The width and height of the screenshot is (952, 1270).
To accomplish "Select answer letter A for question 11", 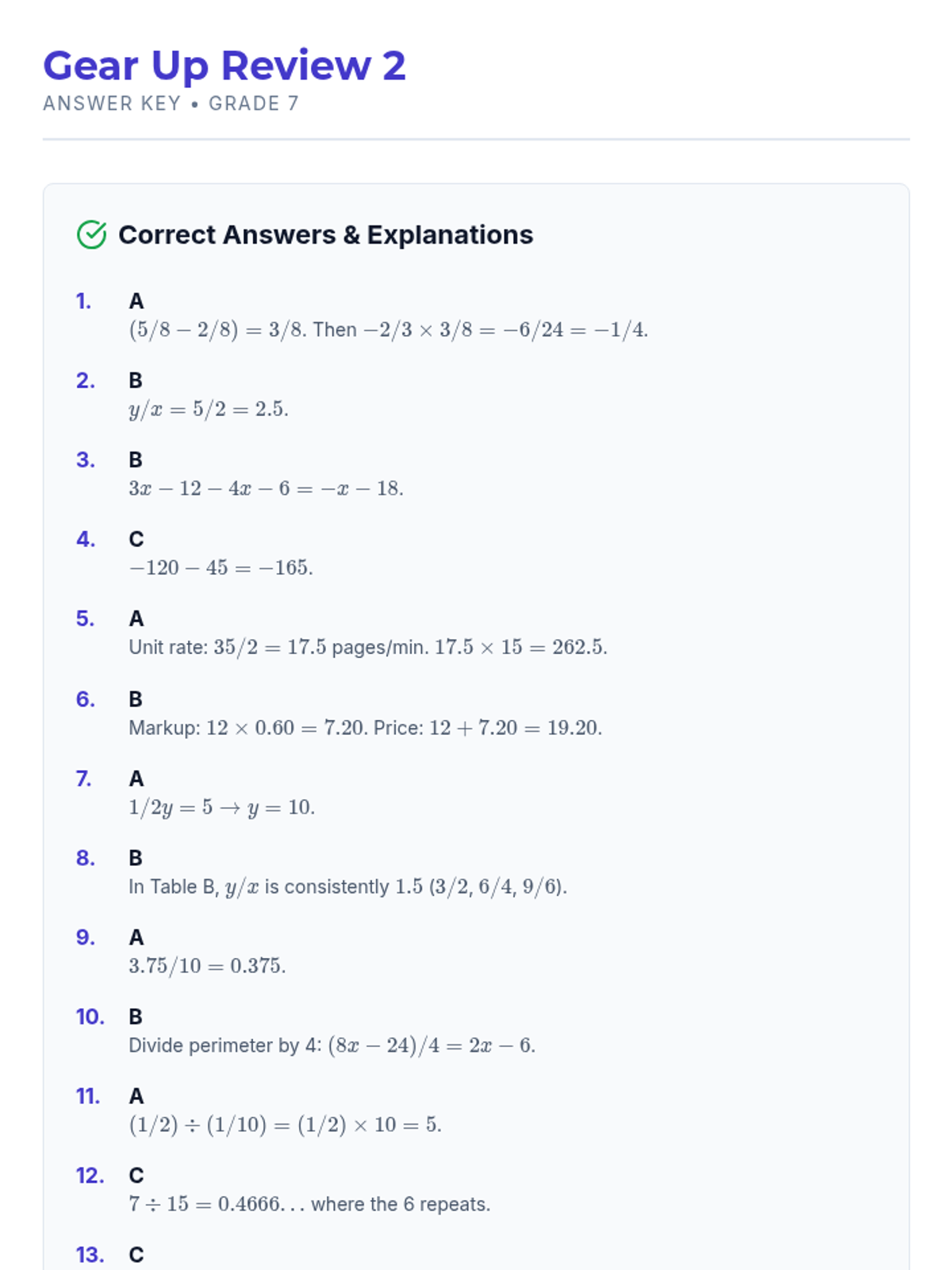I will pyautogui.click(x=136, y=1096).
